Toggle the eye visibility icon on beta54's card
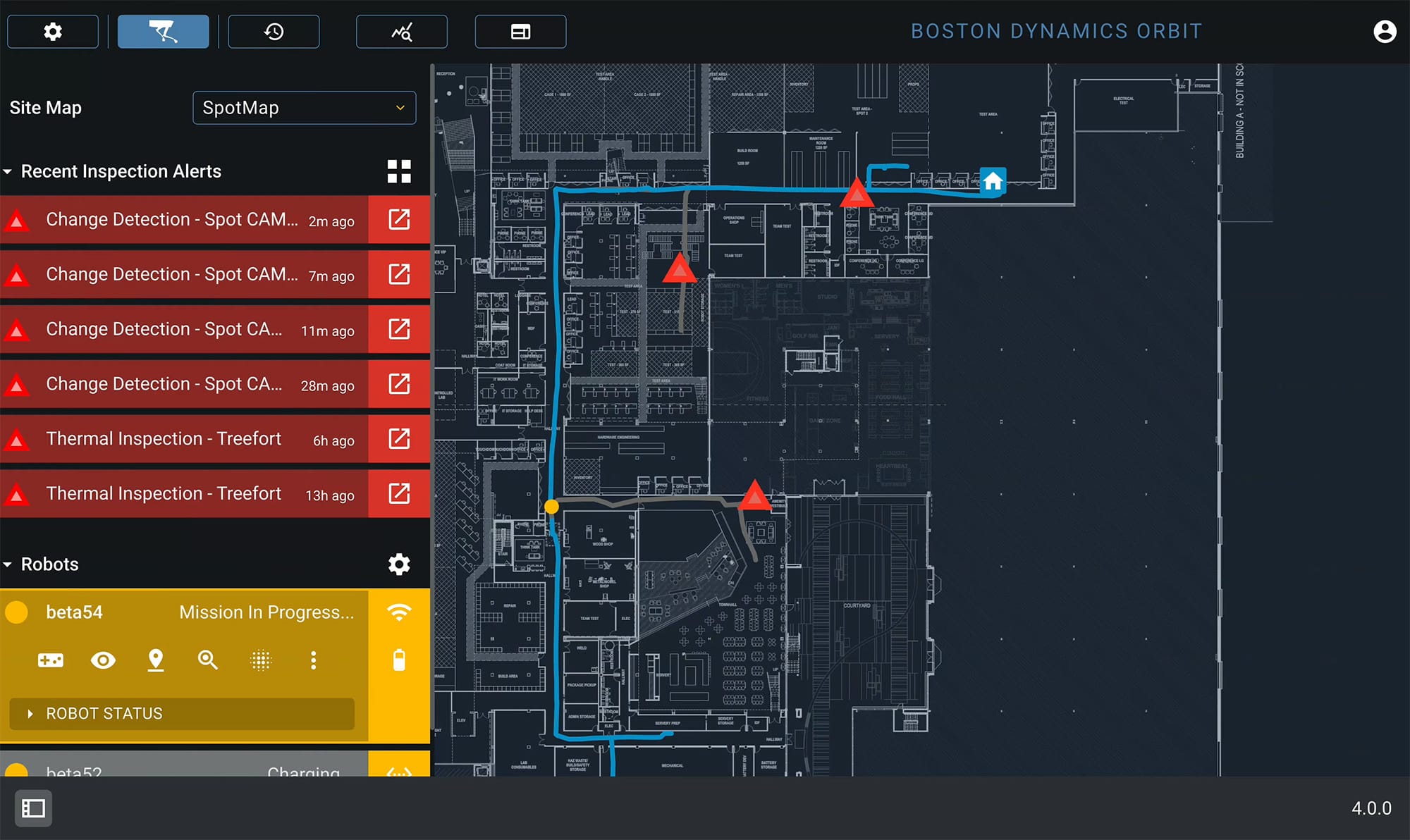The image size is (1410, 840). [x=103, y=660]
